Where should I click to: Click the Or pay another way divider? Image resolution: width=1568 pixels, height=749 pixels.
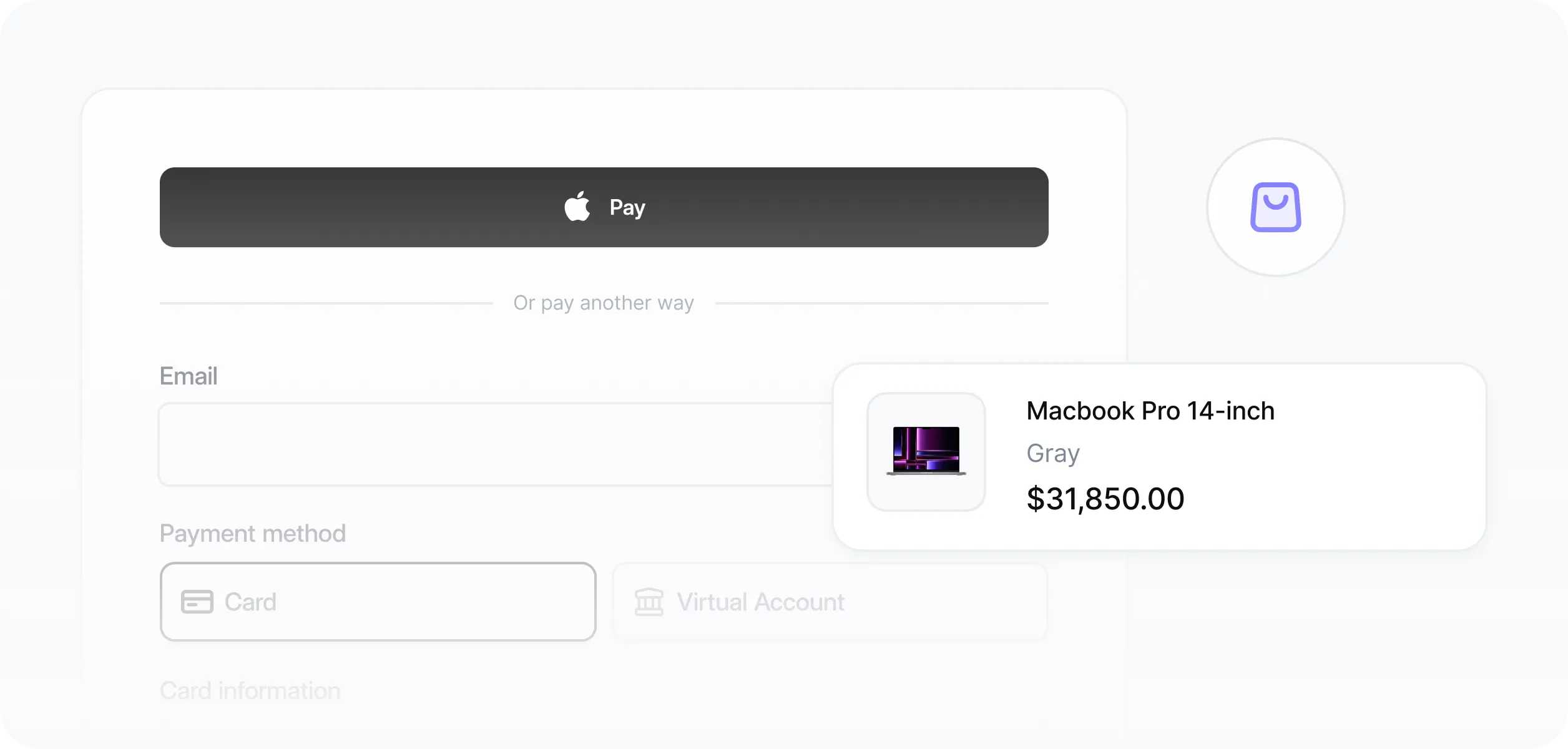pos(603,302)
